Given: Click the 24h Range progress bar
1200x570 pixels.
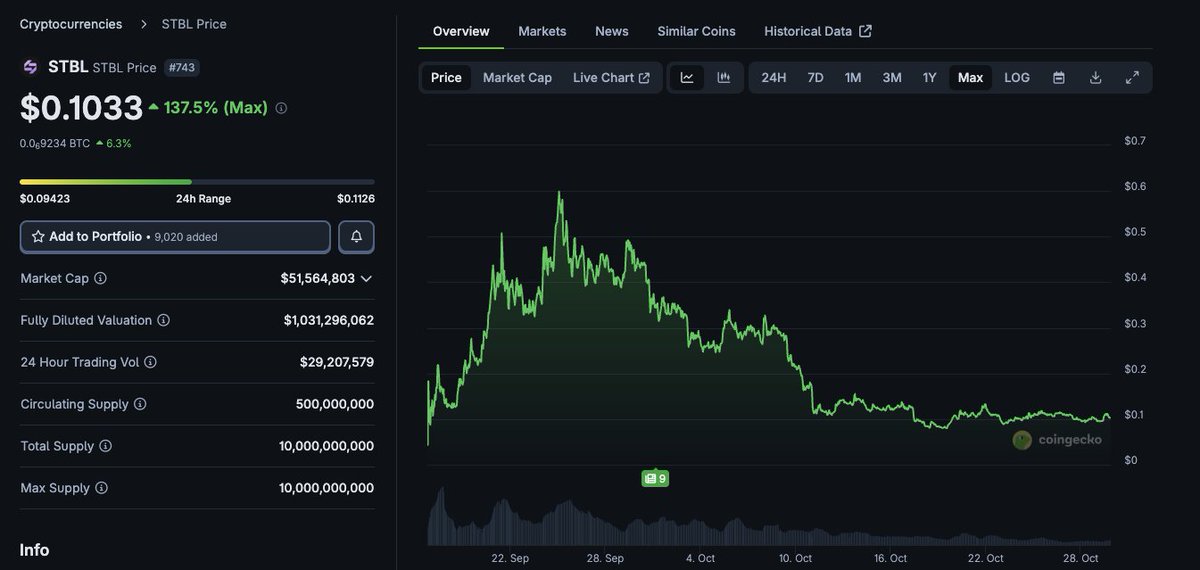Looking at the screenshot, I should click(x=197, y=182).
